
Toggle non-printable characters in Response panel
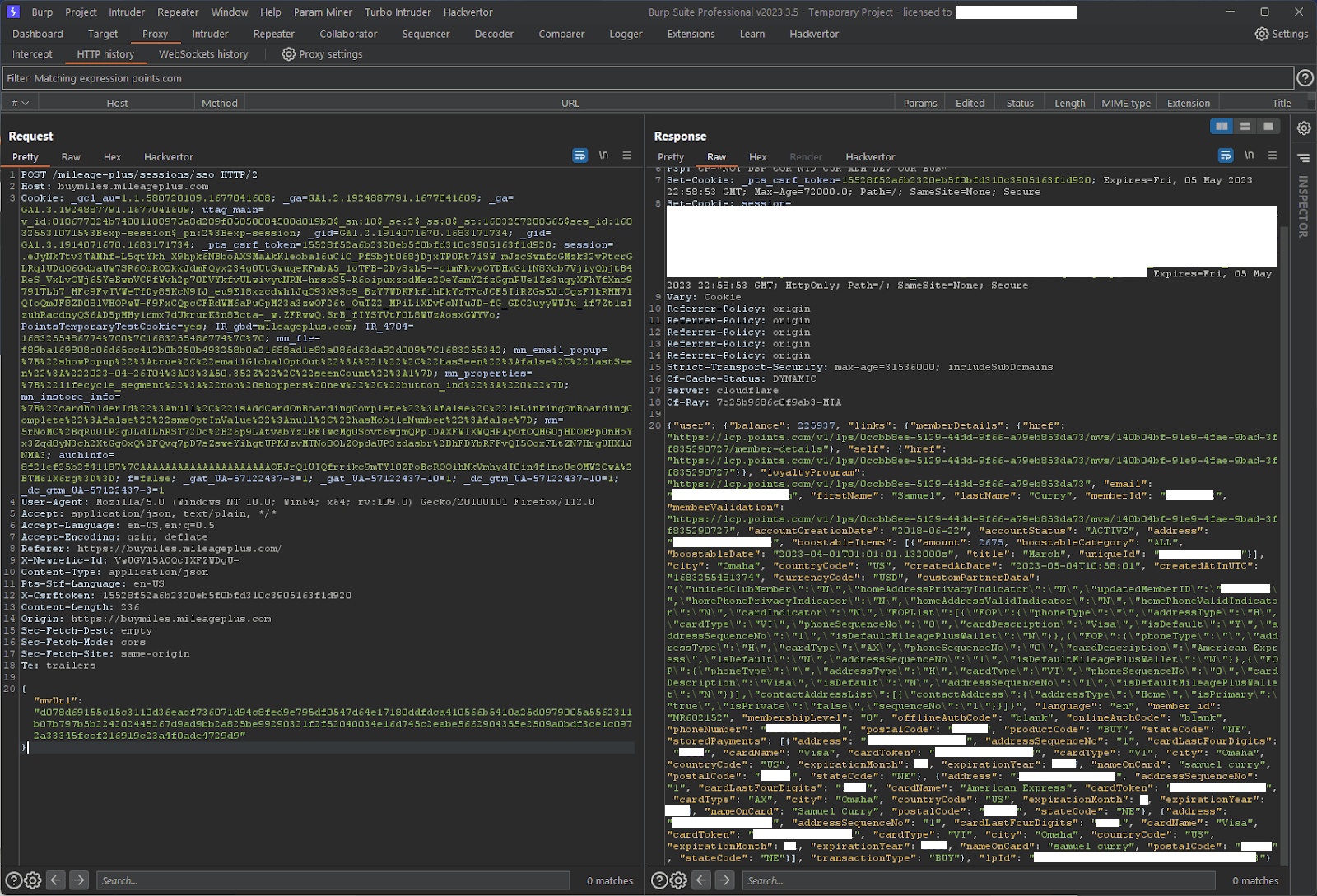(1249, 156)
